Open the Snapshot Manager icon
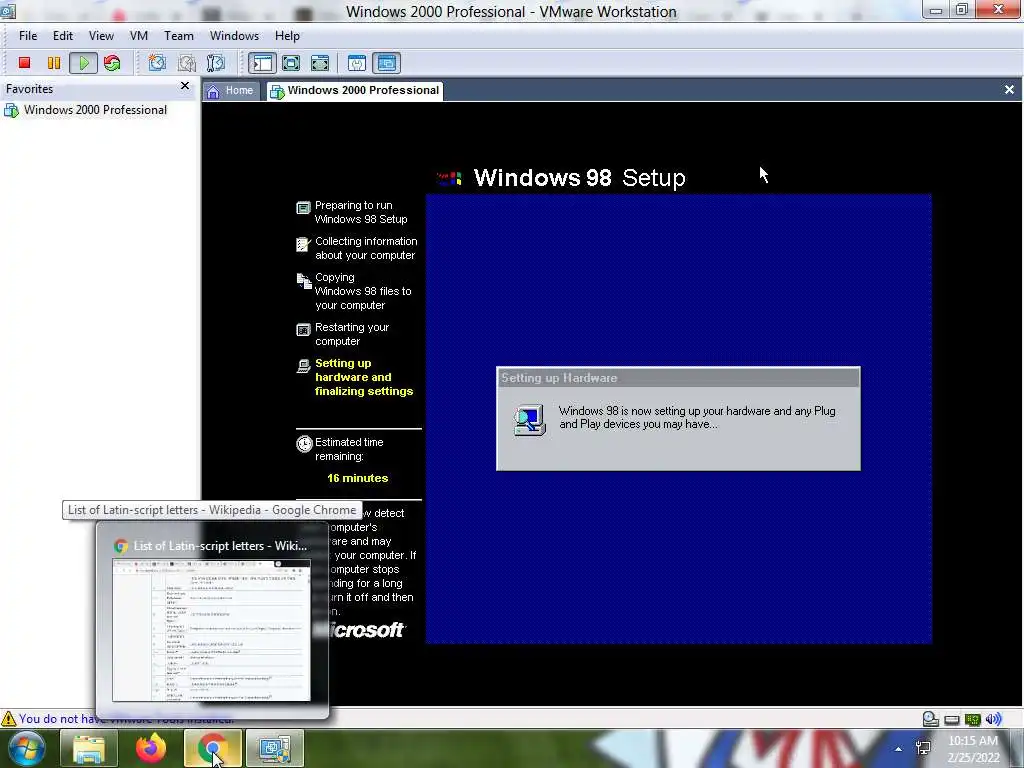Image resolution: width=1024 pixels, height=768 pixels. [216, 63]
